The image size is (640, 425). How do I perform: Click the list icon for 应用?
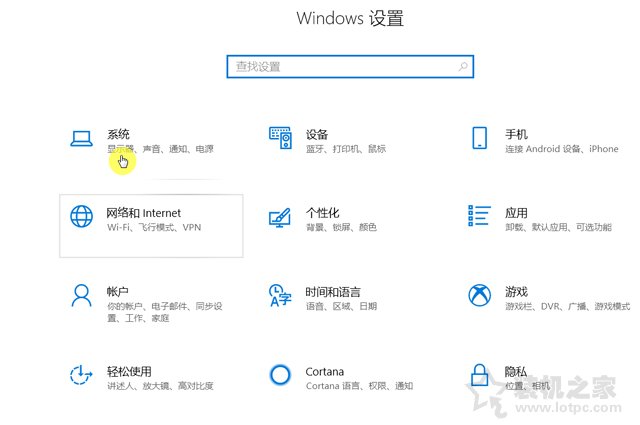[x=479, y=216]
